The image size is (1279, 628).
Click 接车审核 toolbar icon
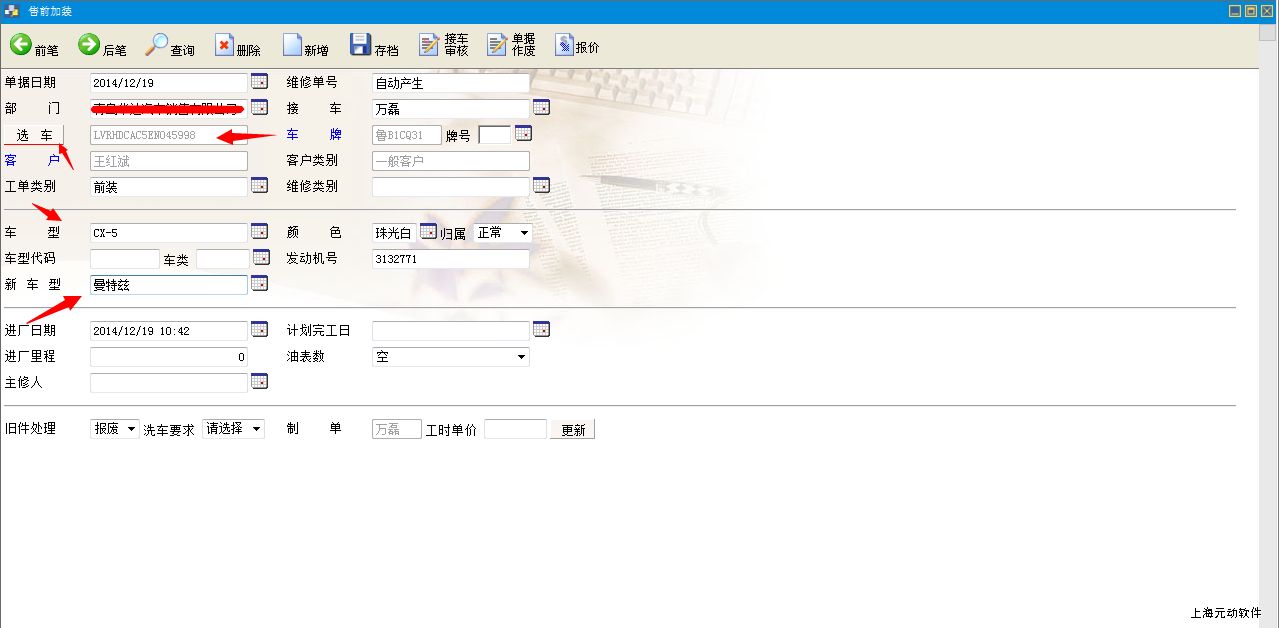coord(443,45)
